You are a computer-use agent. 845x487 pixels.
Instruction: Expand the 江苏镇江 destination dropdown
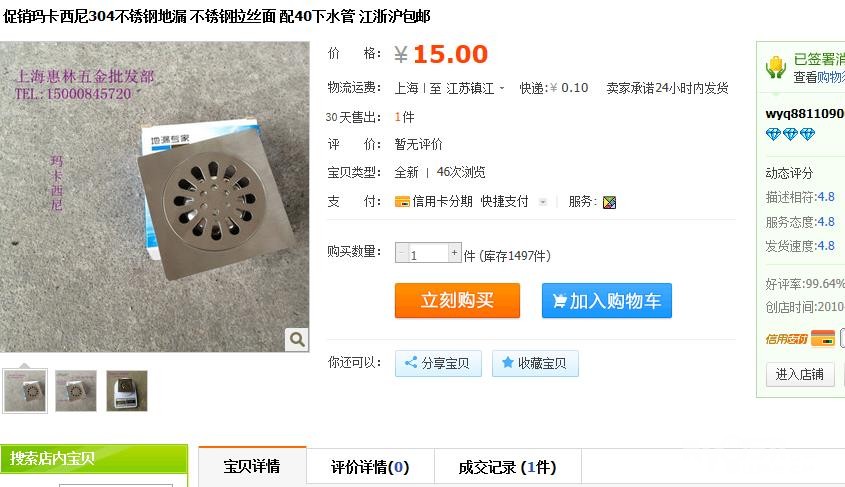pyautogui.click(x=502, y=88)
